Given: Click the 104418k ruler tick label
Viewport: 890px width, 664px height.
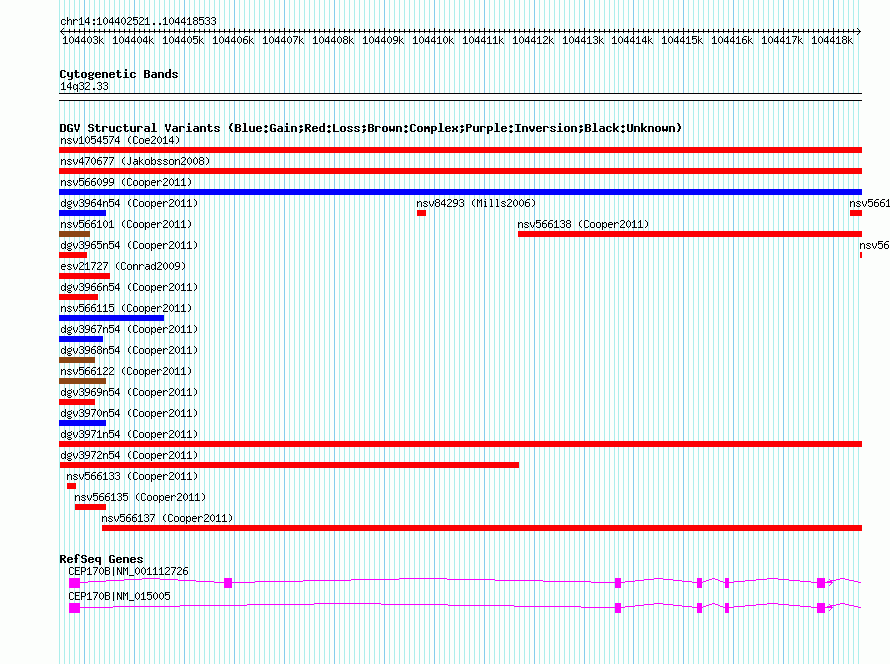Looking at the screenshot, I should coord(832,40).
